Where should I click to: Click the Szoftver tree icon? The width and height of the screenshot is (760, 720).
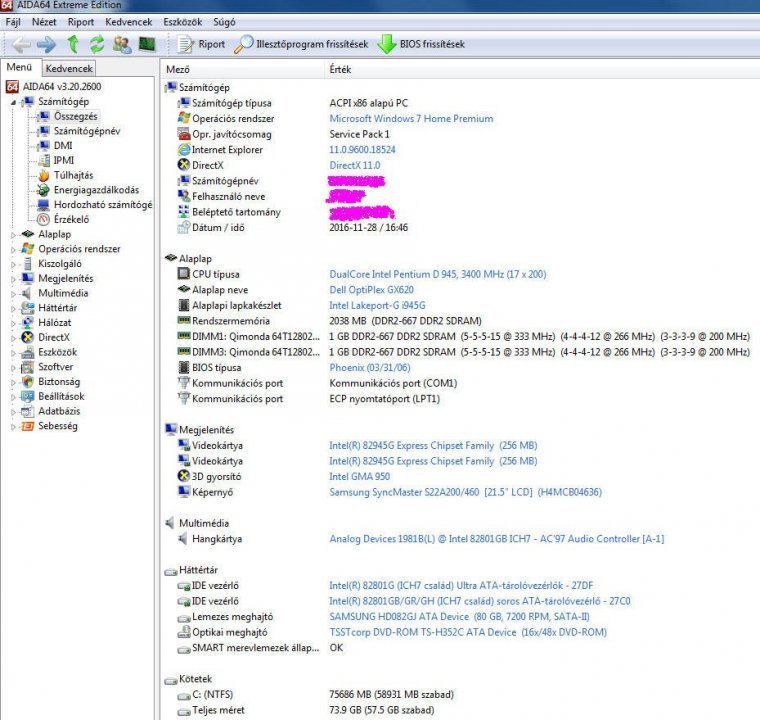(x=28, y=367)
